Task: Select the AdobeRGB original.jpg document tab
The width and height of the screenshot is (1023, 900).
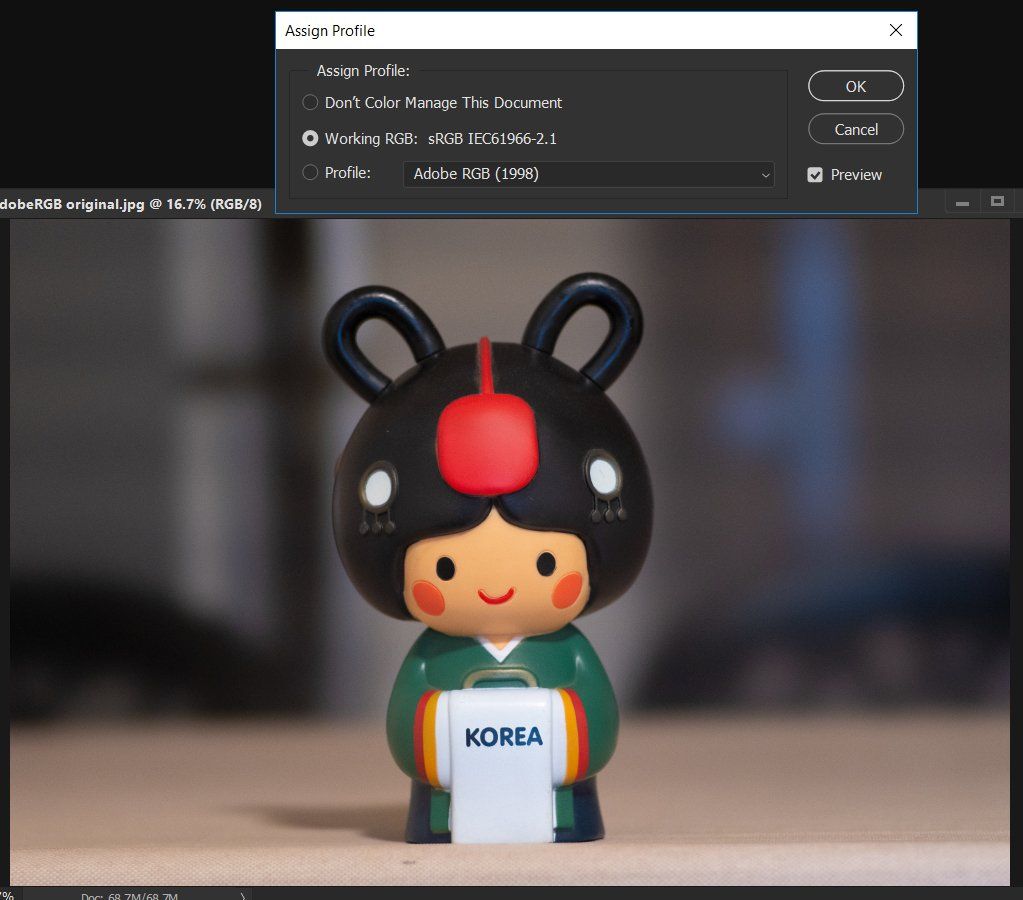Action: click(x=130, y=204)
